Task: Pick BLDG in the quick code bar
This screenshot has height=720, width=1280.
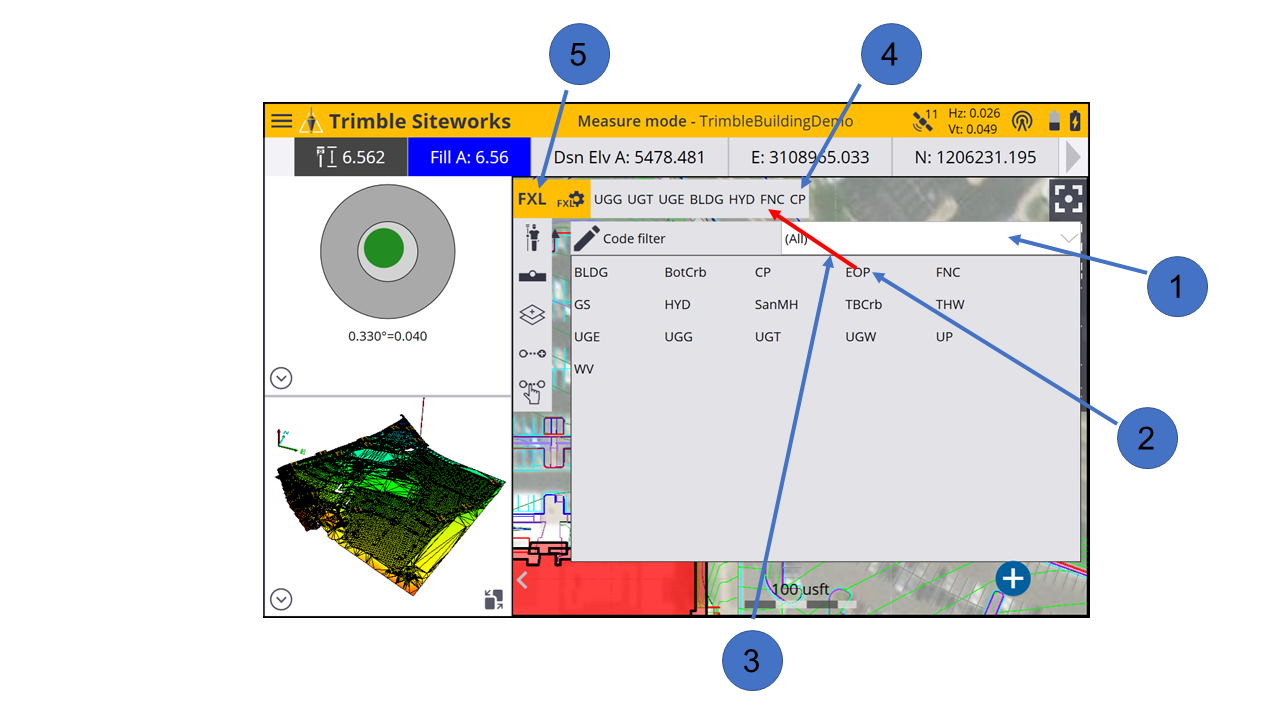Action: click(706, 199)
